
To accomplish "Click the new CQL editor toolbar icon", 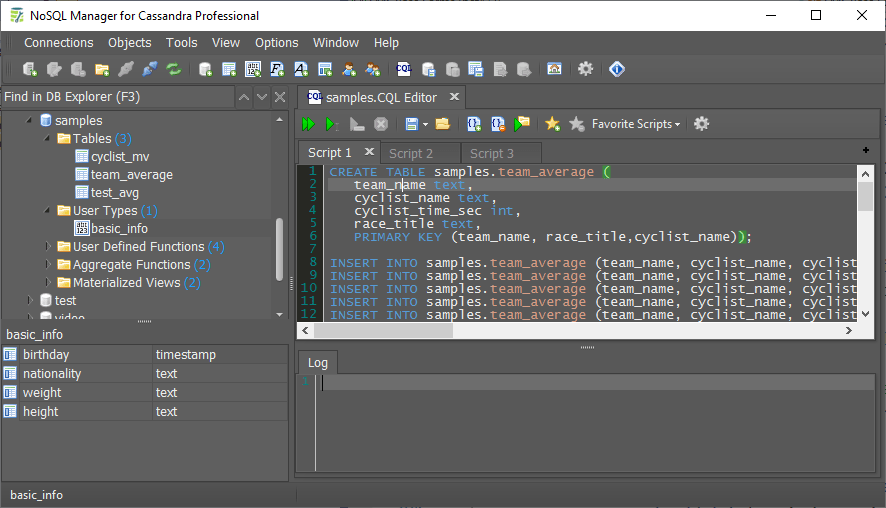I will 403,69.
